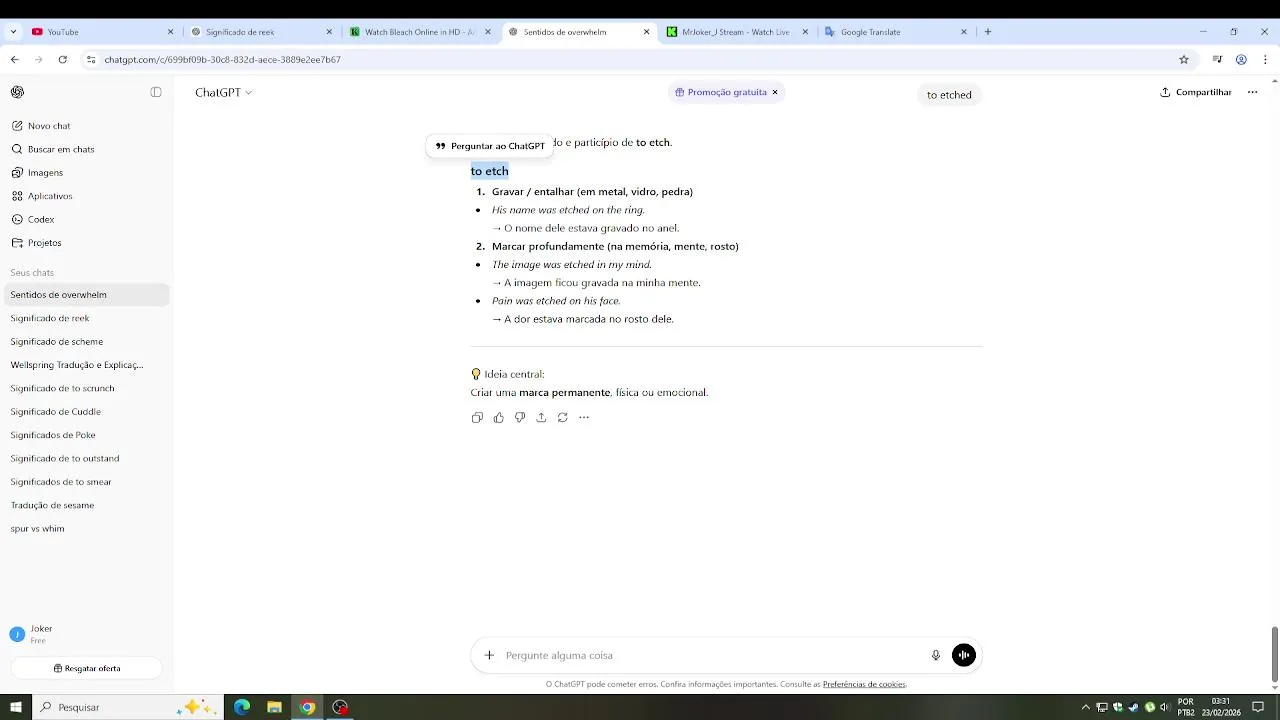Bookmark this page with the star icon

tap(1184, 59)
